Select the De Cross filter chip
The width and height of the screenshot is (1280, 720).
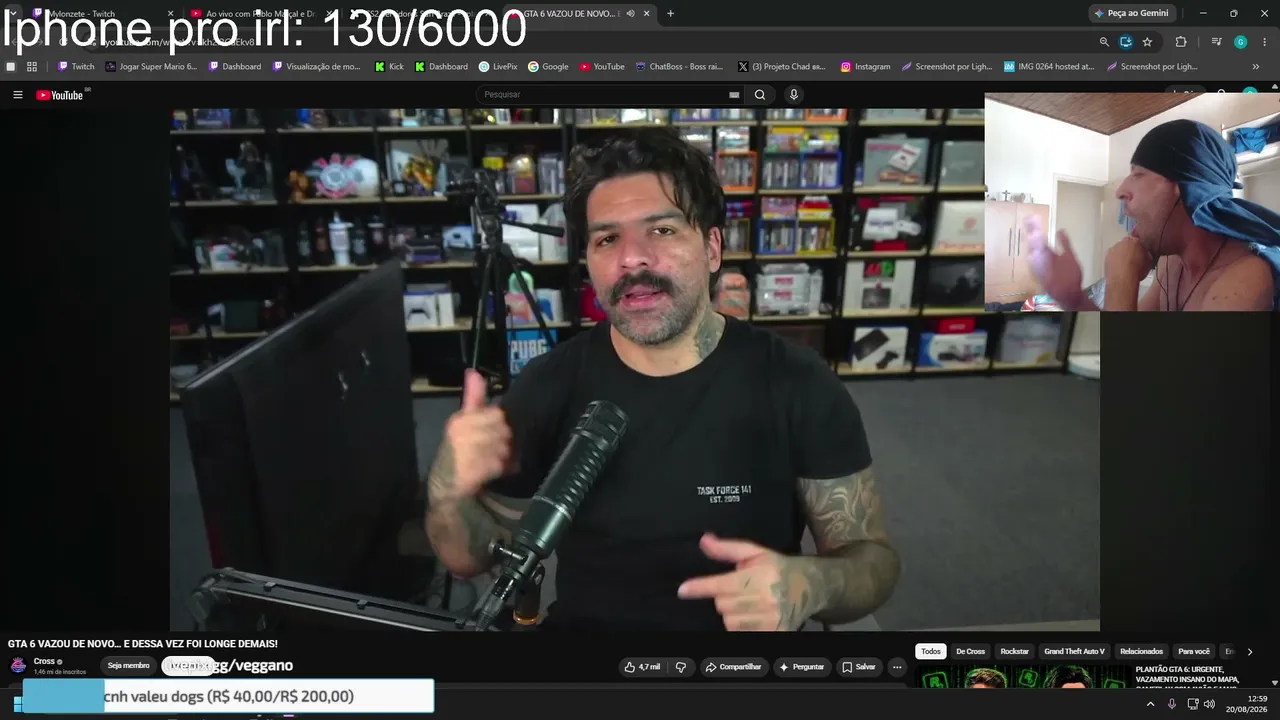(970, 652)
